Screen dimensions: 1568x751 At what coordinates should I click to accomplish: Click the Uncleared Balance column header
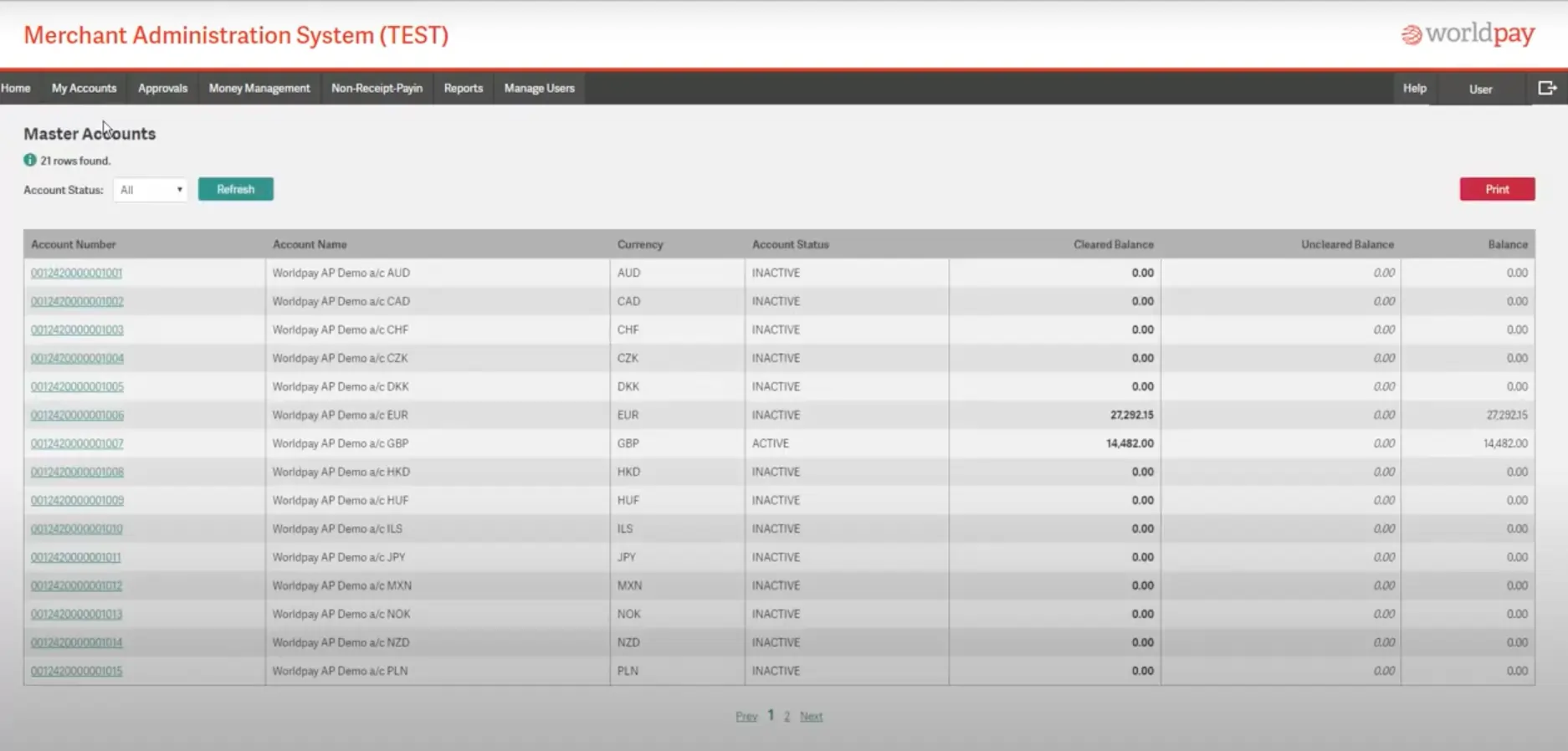1347,244
